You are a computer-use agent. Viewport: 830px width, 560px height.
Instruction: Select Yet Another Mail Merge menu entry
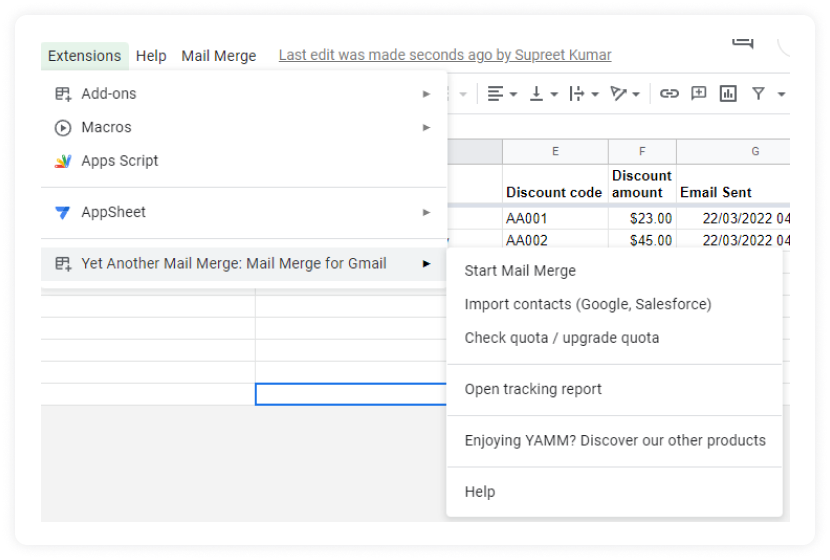tap(244, 264)
